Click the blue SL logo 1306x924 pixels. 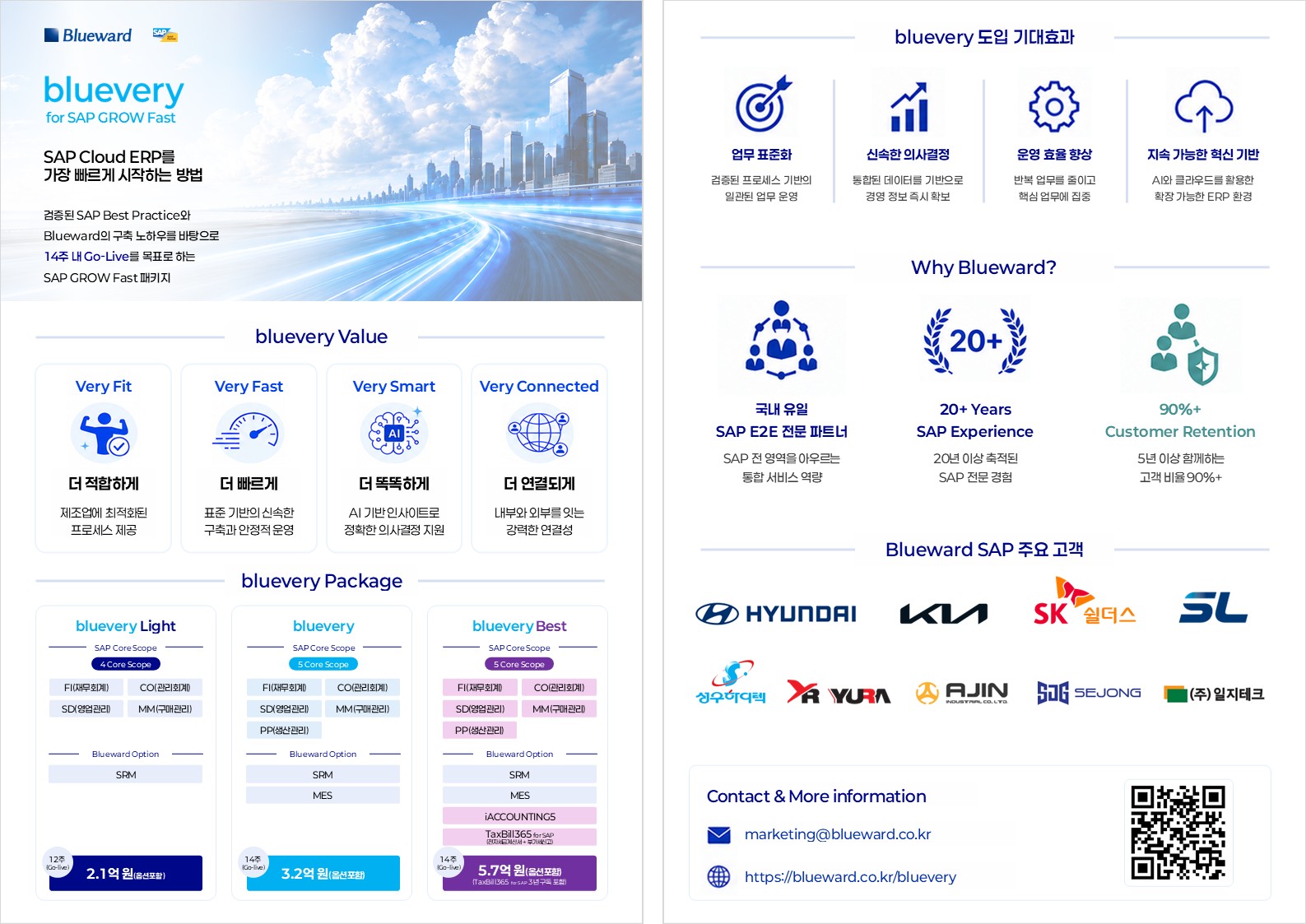1214,608
